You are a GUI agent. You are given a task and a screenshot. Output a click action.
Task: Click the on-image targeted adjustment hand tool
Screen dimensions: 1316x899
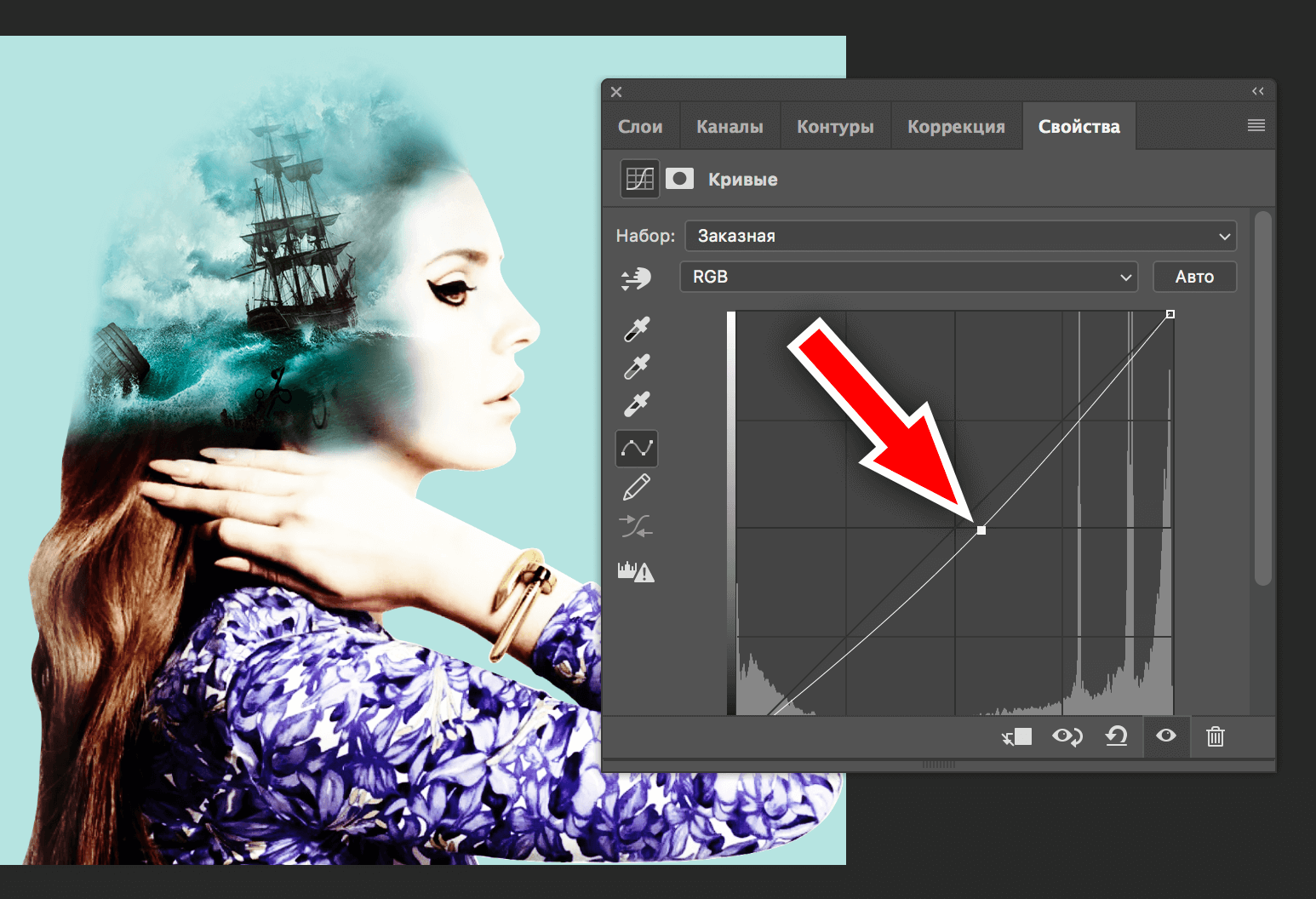pyautogui.click(x=636, y=278)
